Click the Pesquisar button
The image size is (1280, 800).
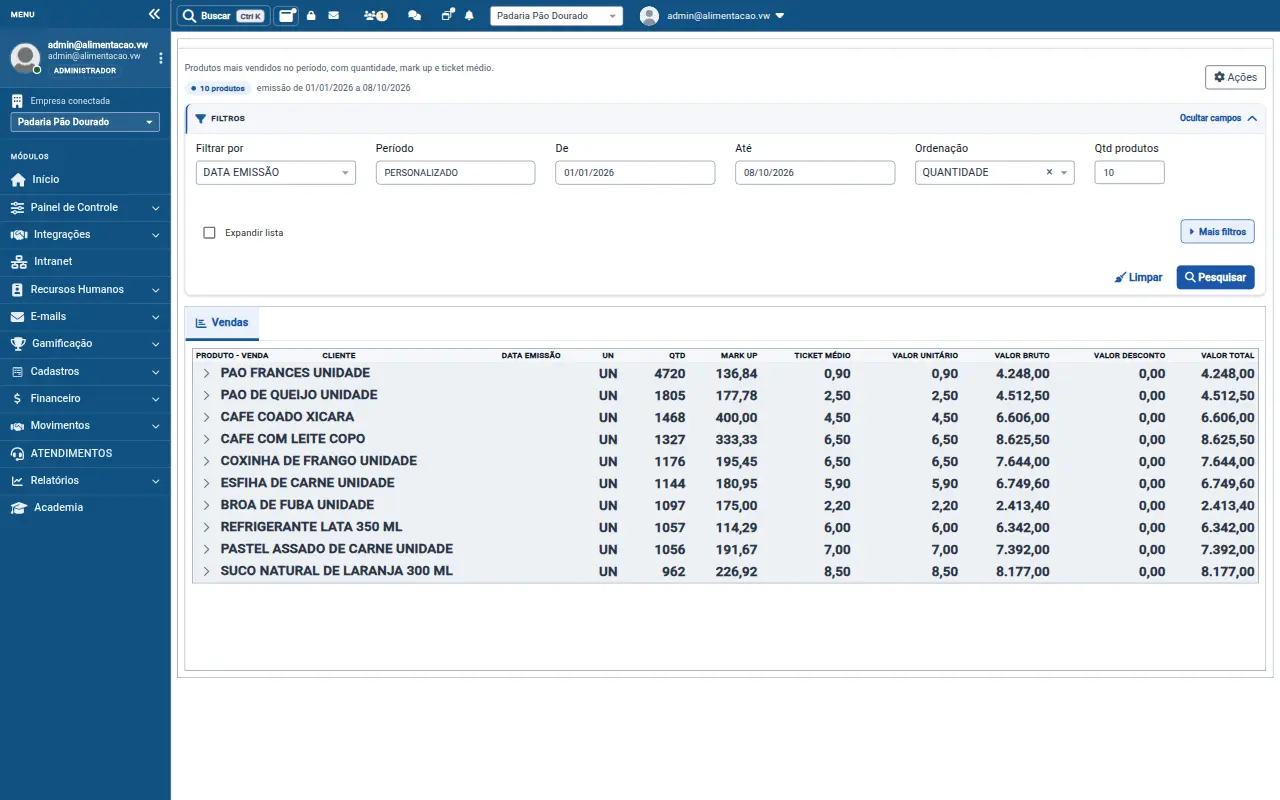tap(1215, 277)
